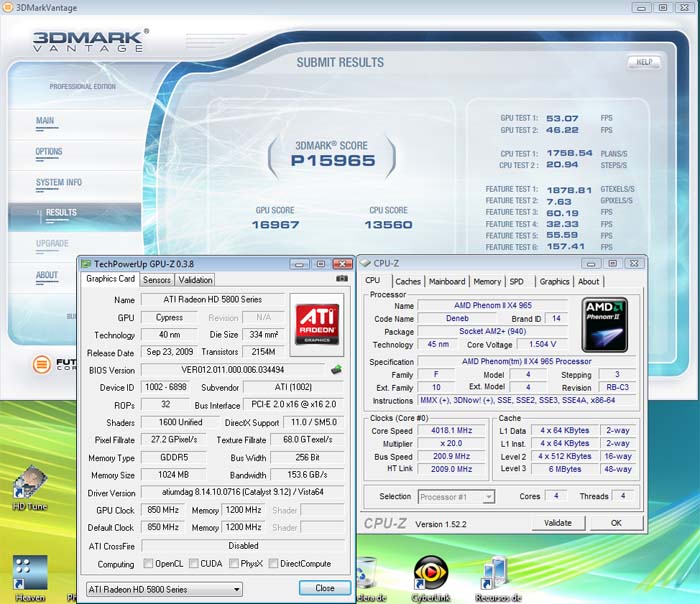Go to OPTIONS in 3DMark sidebar
700x604 pixels.
coord(49,152)
